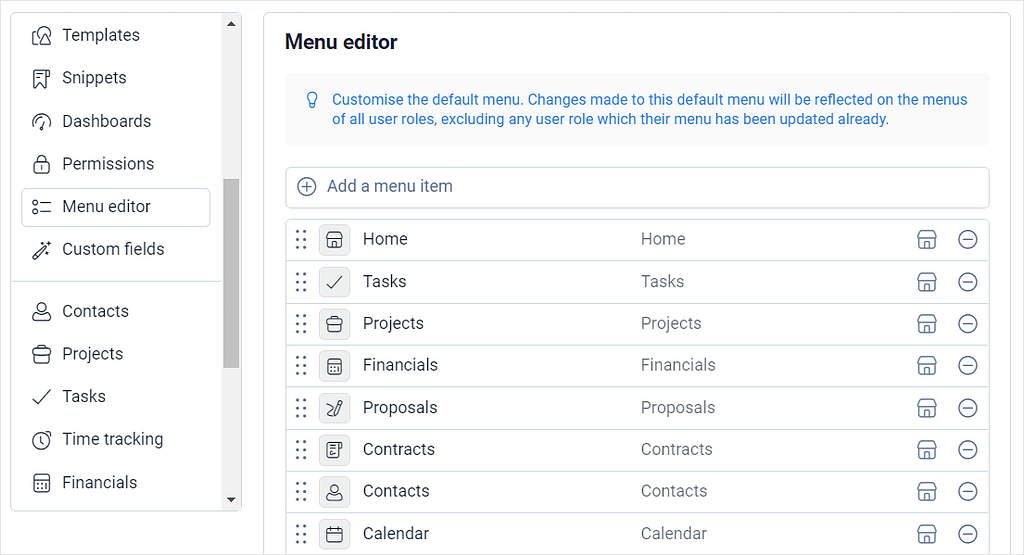Remove the Calendar menu item
Screen dimensions: 1024x555
(x=968, y=534)
